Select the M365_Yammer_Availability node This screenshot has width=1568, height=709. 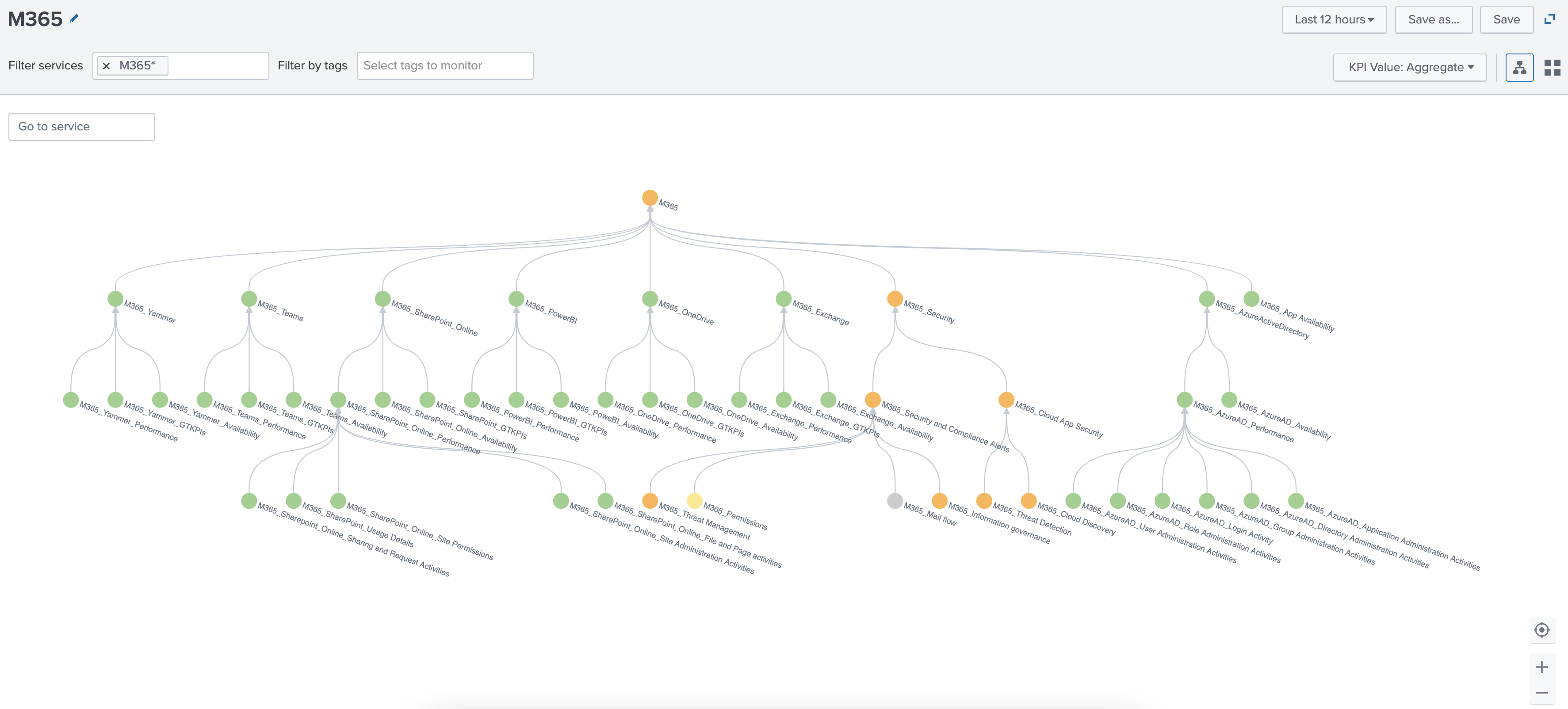click(x=160, y=400)
